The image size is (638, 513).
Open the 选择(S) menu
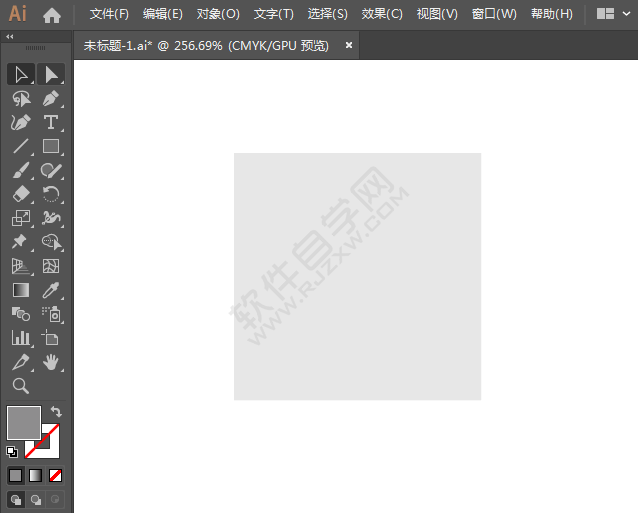(x=328, y=14)
